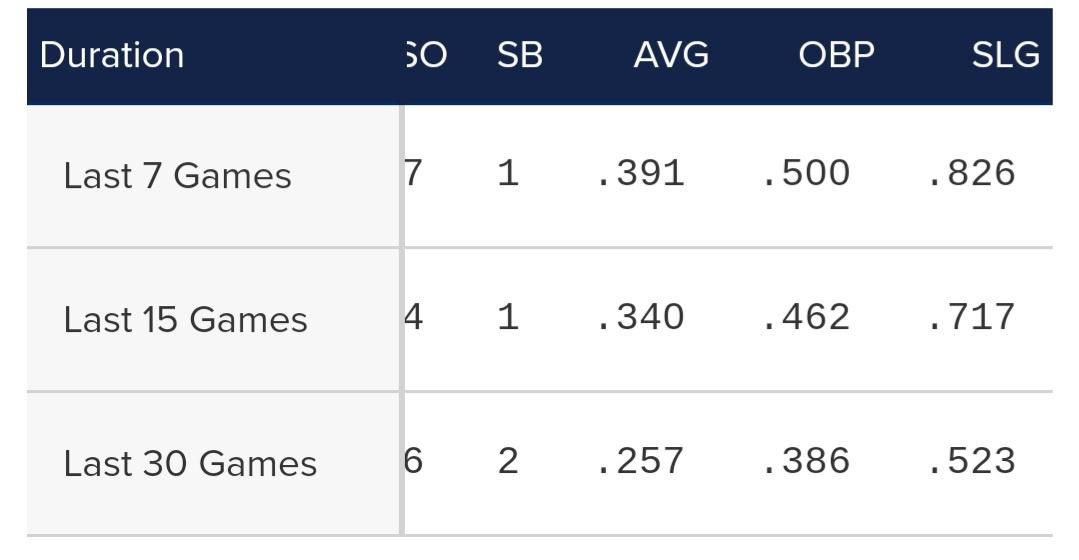The width and height of the screenshot is (1079, 560).
Task: Click SB value 1 in Last 7 Games
Action: (x=508, y=173)
